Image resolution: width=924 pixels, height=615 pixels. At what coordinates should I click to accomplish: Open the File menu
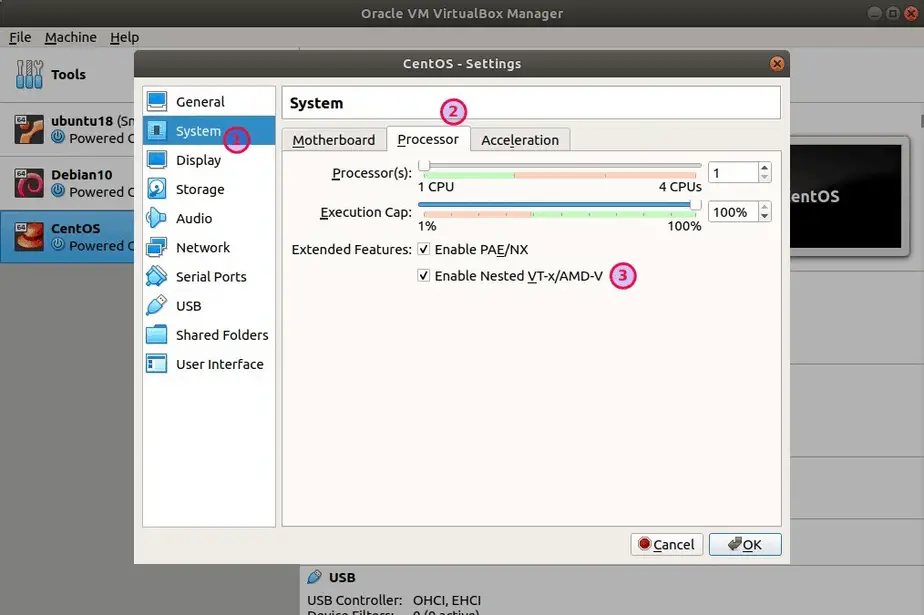pyautogui.click(x=20, y=37)
